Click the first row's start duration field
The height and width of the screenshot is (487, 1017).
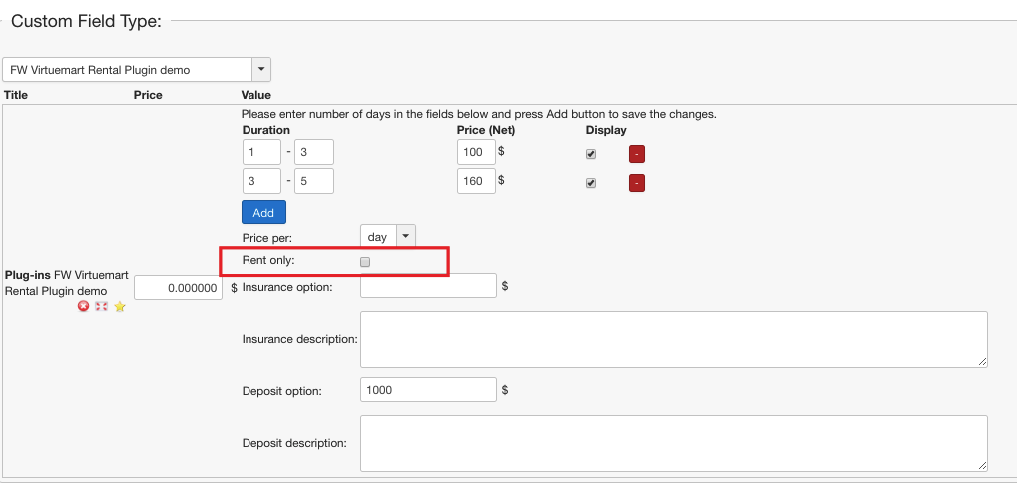tap(261, 152)
